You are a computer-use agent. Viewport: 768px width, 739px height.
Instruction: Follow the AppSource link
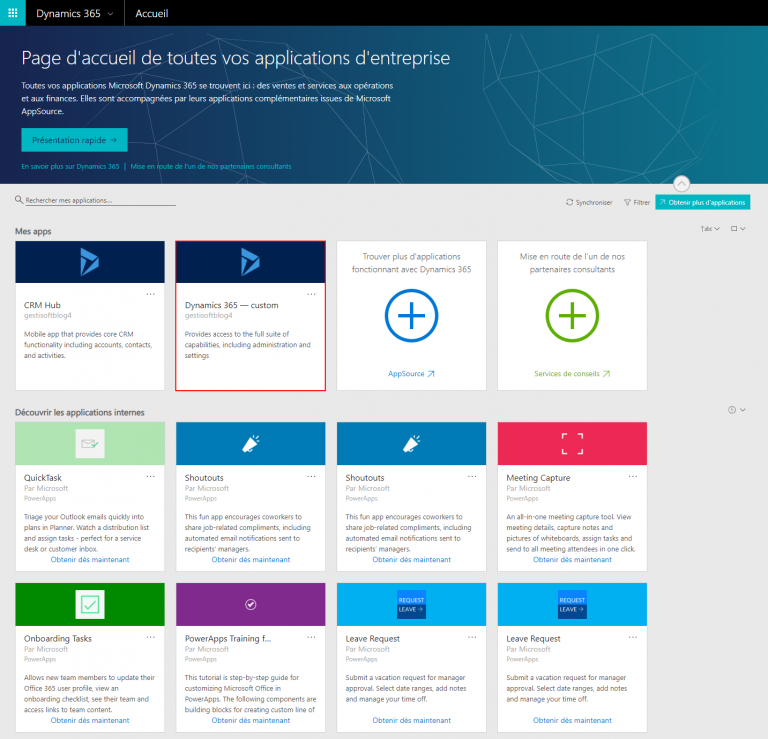coord(411,374)
